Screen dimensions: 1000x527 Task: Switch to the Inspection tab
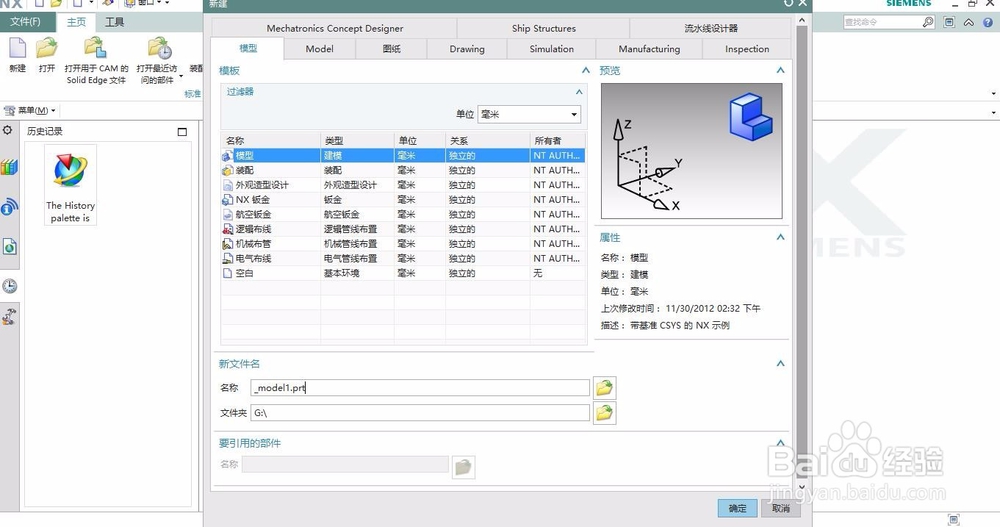[747, 48]
